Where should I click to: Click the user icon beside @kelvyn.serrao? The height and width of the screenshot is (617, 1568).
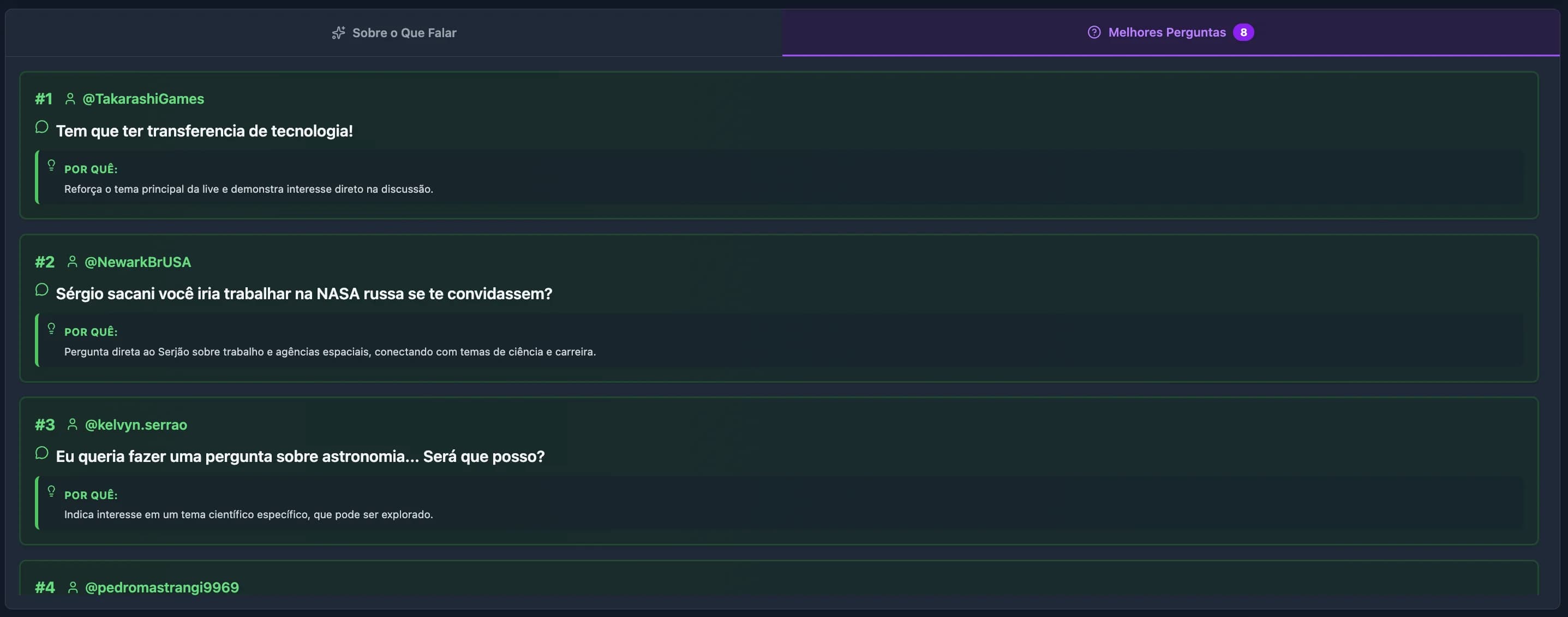pos(73,424)
